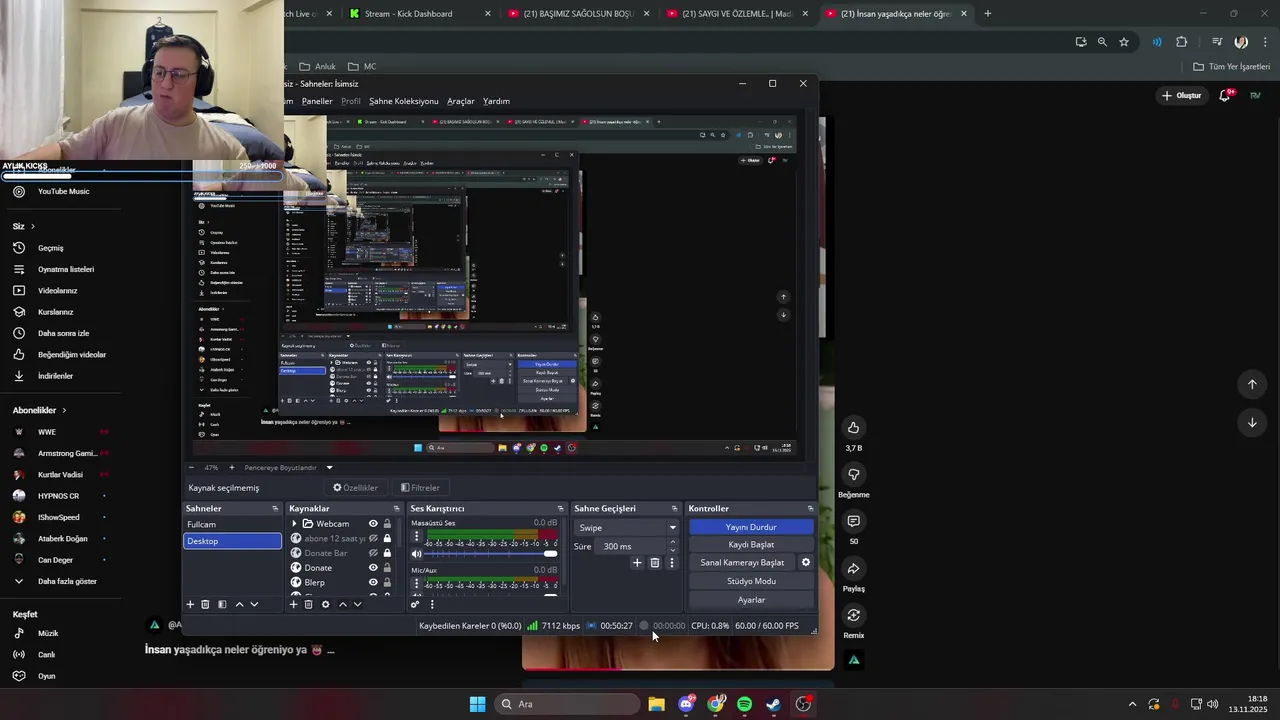Open audio mixer three-dot menu at bottom
The width and height of the screenshot is (1280, 720).
click(x=432, y=604)
